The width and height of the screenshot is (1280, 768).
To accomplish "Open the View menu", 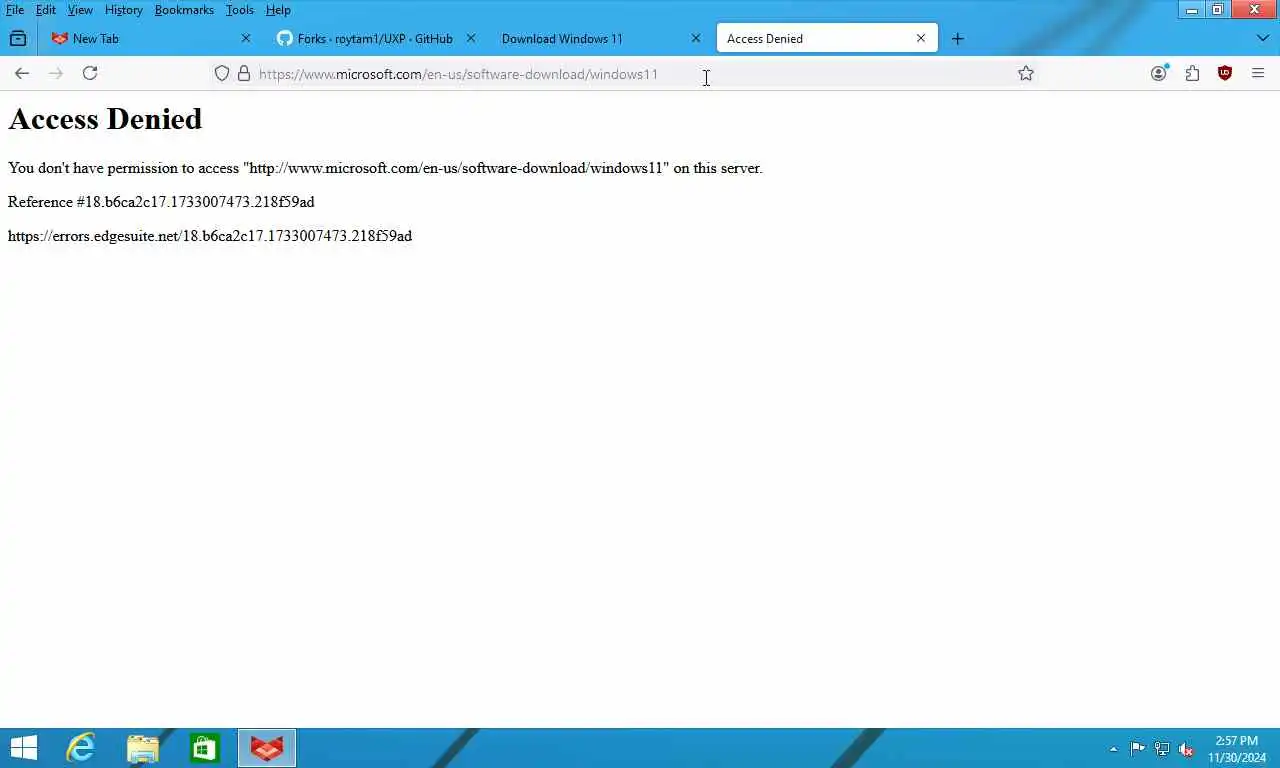I will pyautogui.click(x=80, y=10).
